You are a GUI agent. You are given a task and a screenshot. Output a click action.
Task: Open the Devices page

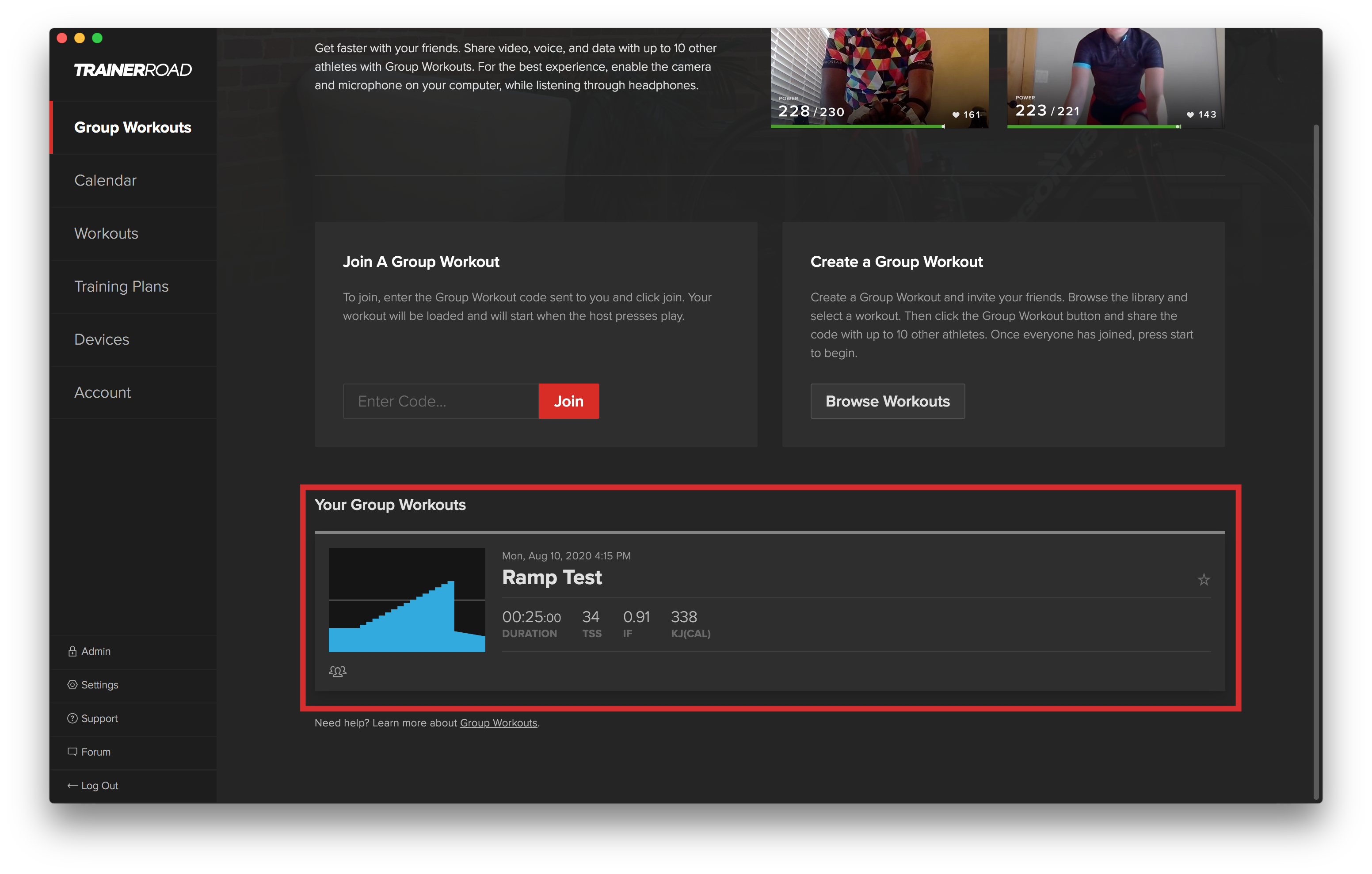[133, 340]
